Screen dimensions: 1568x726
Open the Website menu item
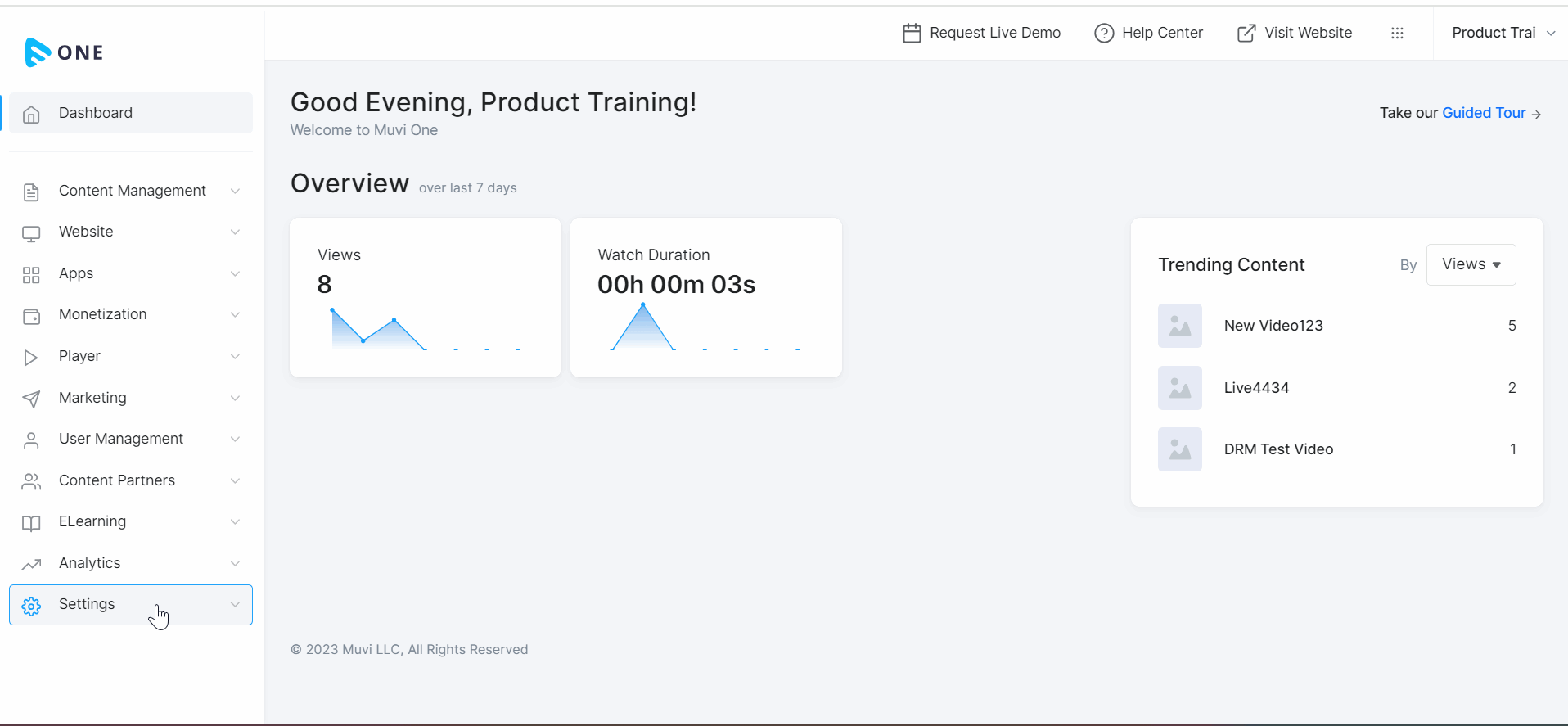click(131, 232)
